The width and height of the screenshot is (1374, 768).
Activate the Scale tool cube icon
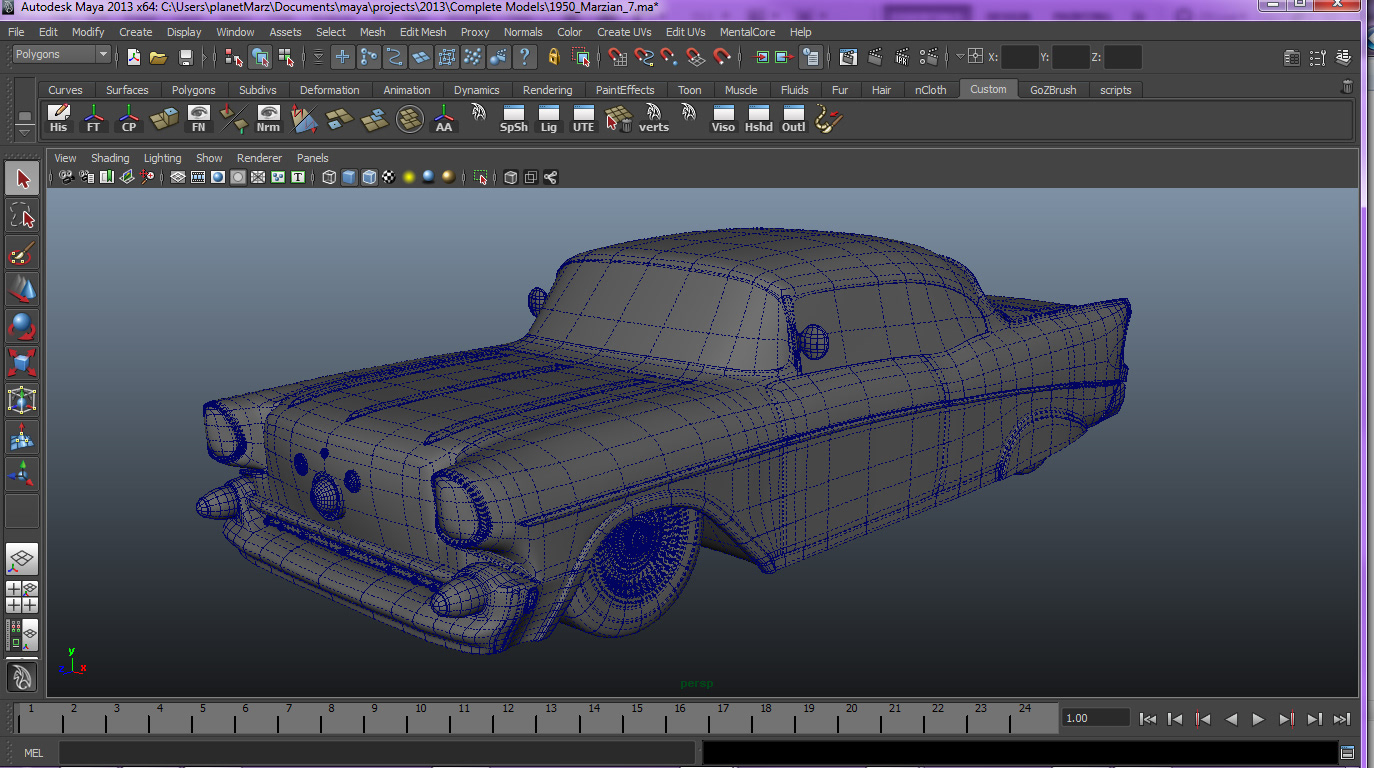(x=22, y=363)
